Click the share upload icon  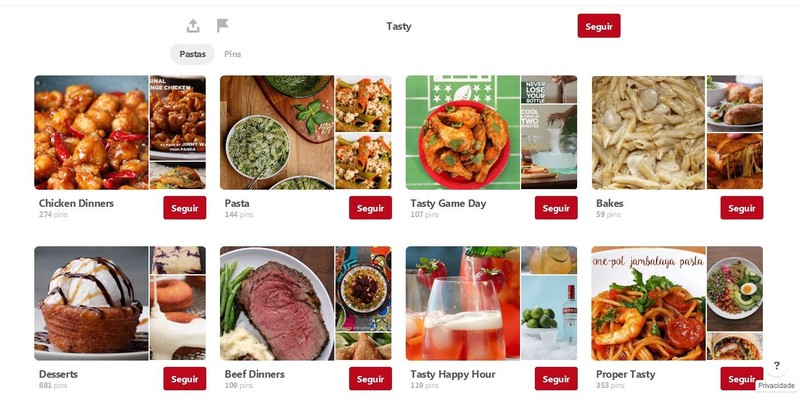pyautogui.click(x=193, y=26)
